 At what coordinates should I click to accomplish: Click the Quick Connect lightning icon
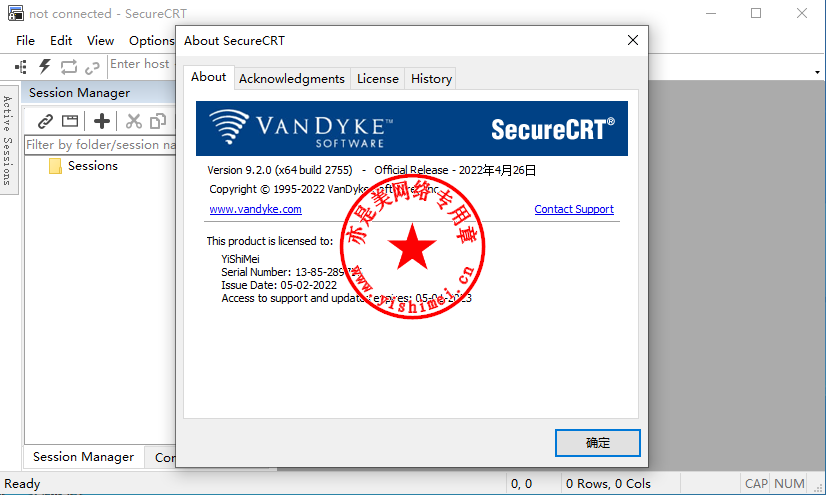point(45,66)
